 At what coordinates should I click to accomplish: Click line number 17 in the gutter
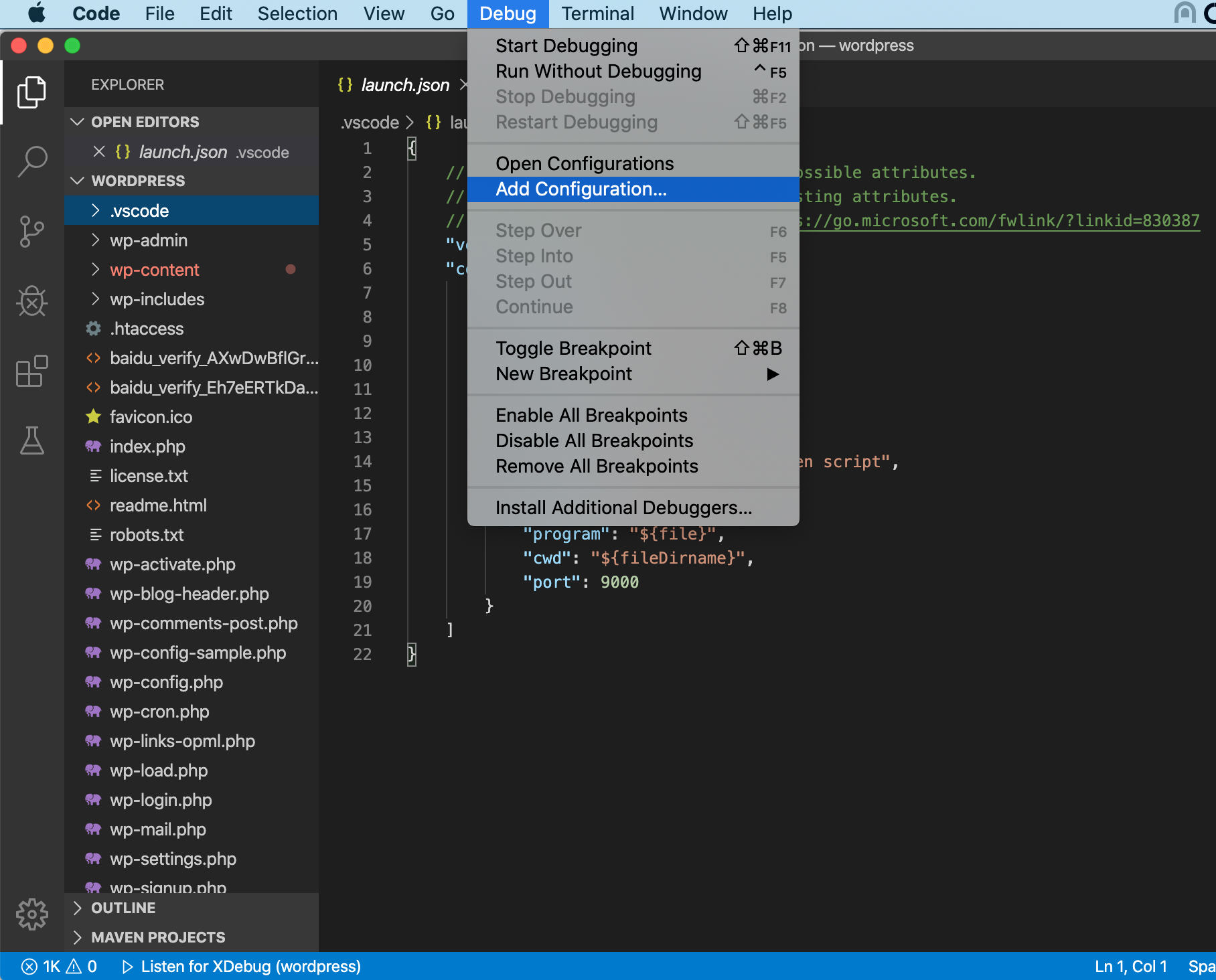coord(362,534)
